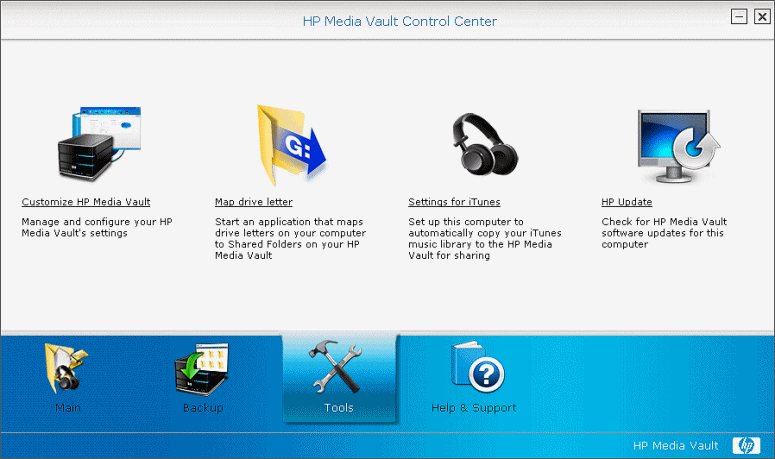Go to the Help & Support tab label

pos(473,408)
